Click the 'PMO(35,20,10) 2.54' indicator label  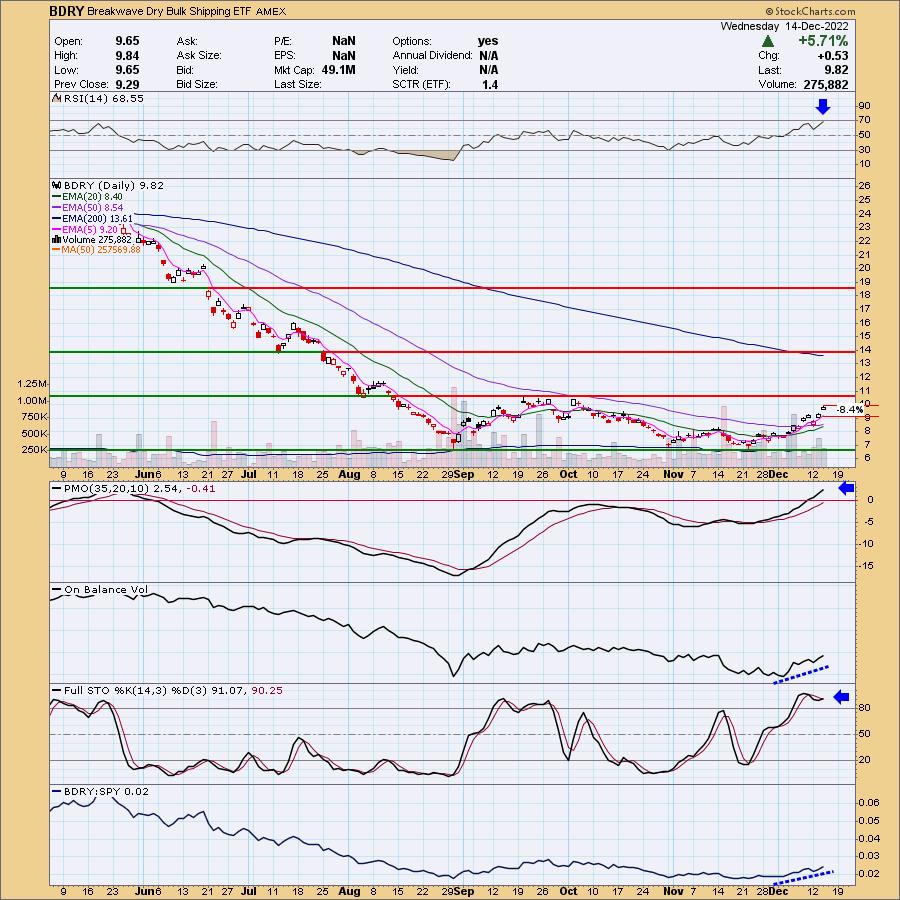pyautogui.click(x=122, y=488)
